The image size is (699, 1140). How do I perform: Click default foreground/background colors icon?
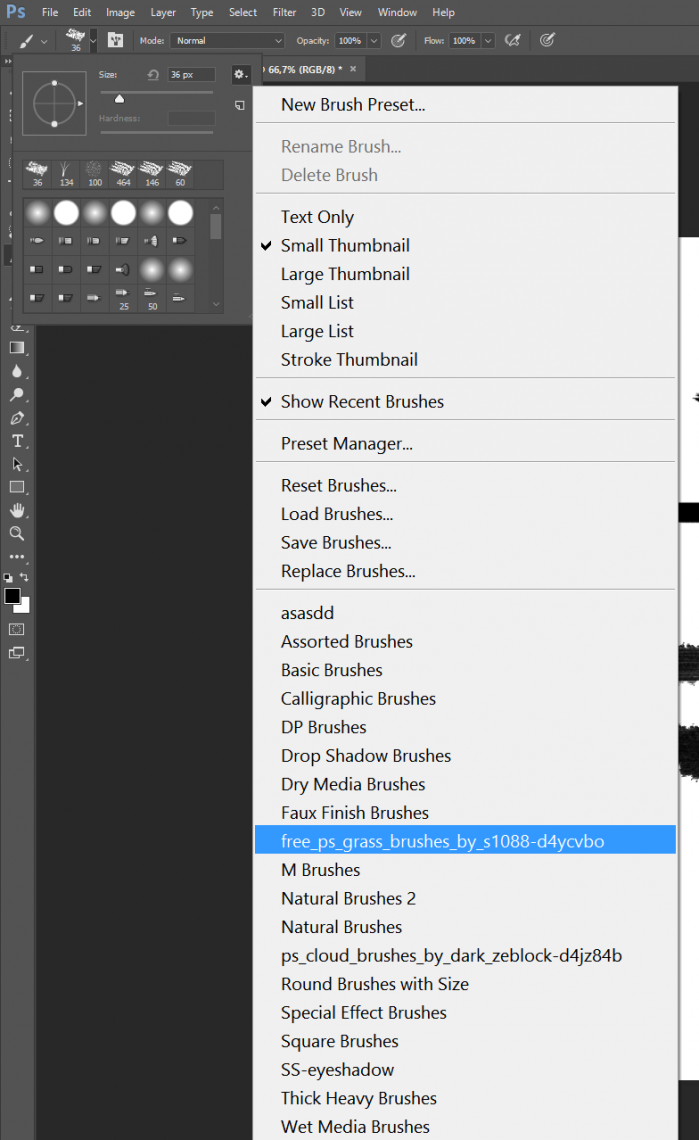click(8, 578)
